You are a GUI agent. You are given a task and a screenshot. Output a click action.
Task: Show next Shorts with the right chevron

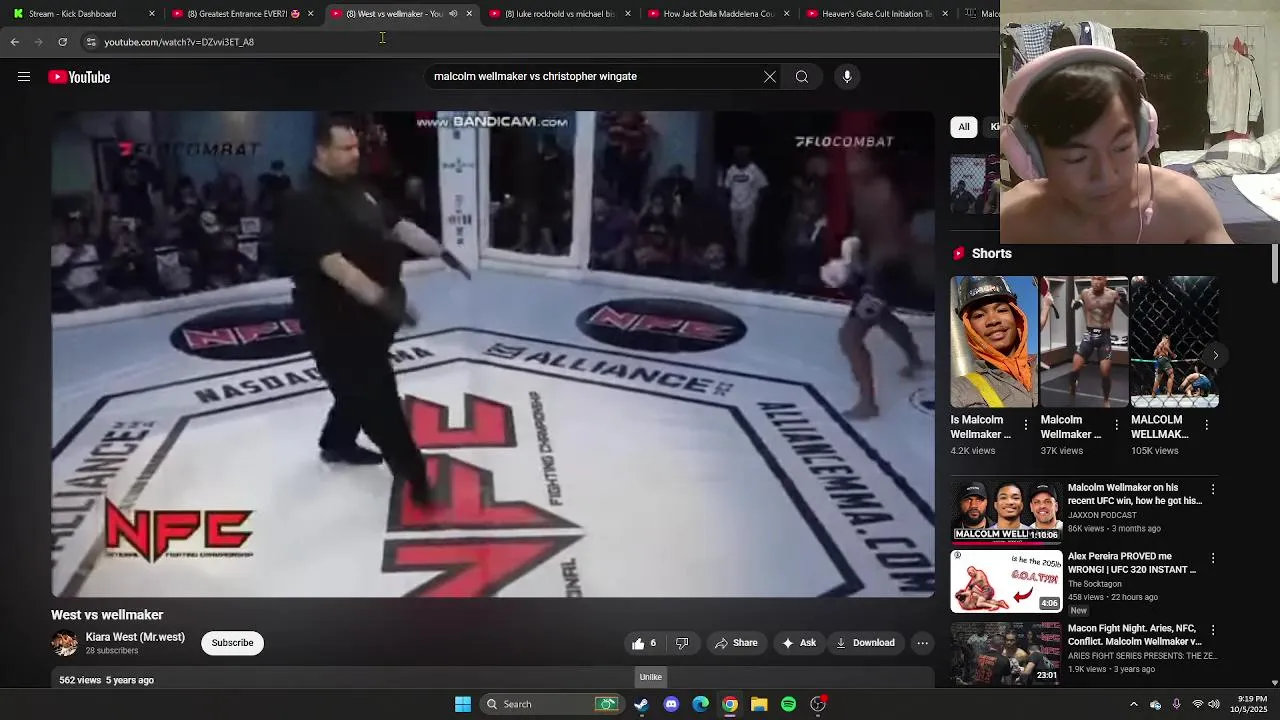click(x=1215, y=355)
